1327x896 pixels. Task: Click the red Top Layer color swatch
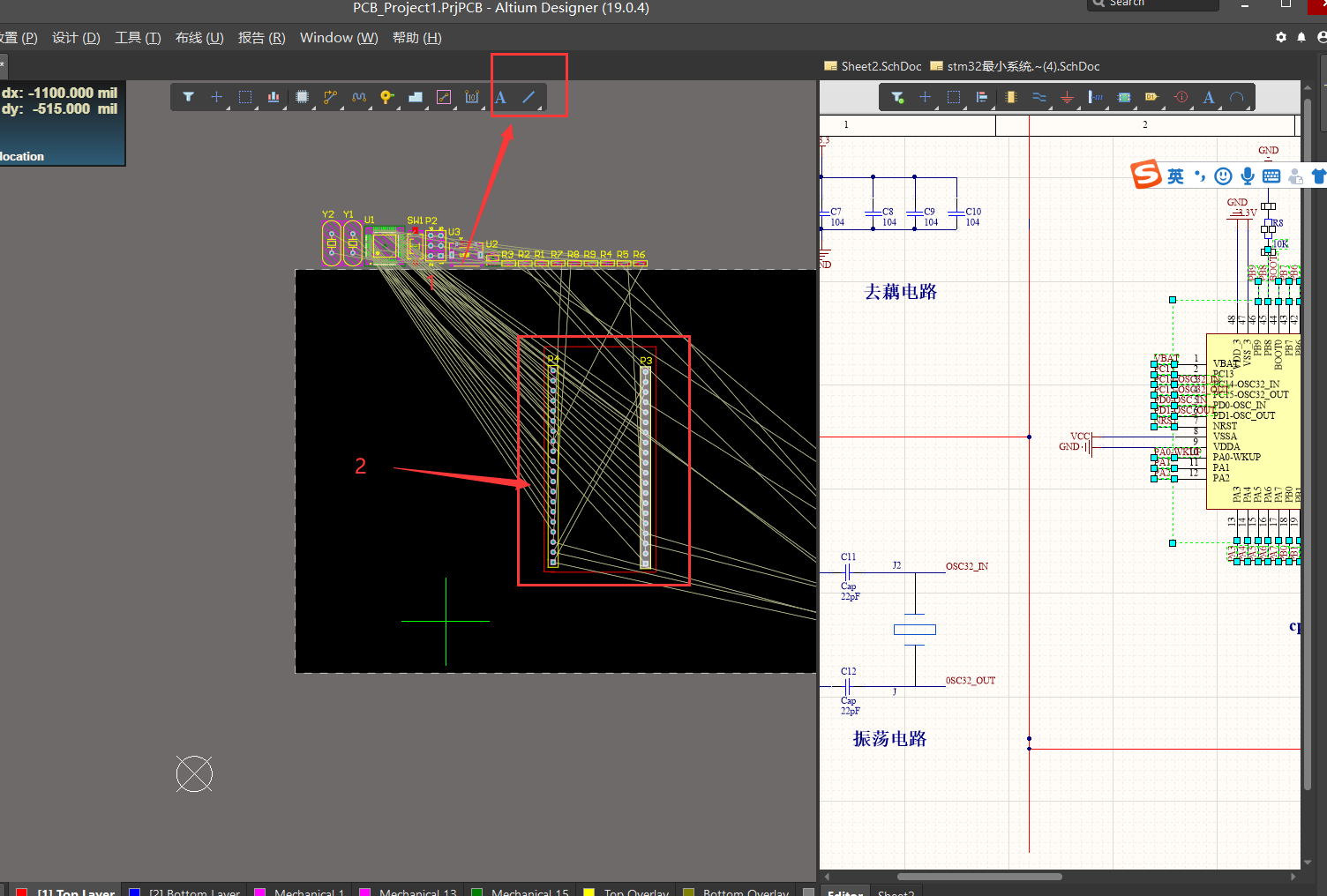(22, 892)
